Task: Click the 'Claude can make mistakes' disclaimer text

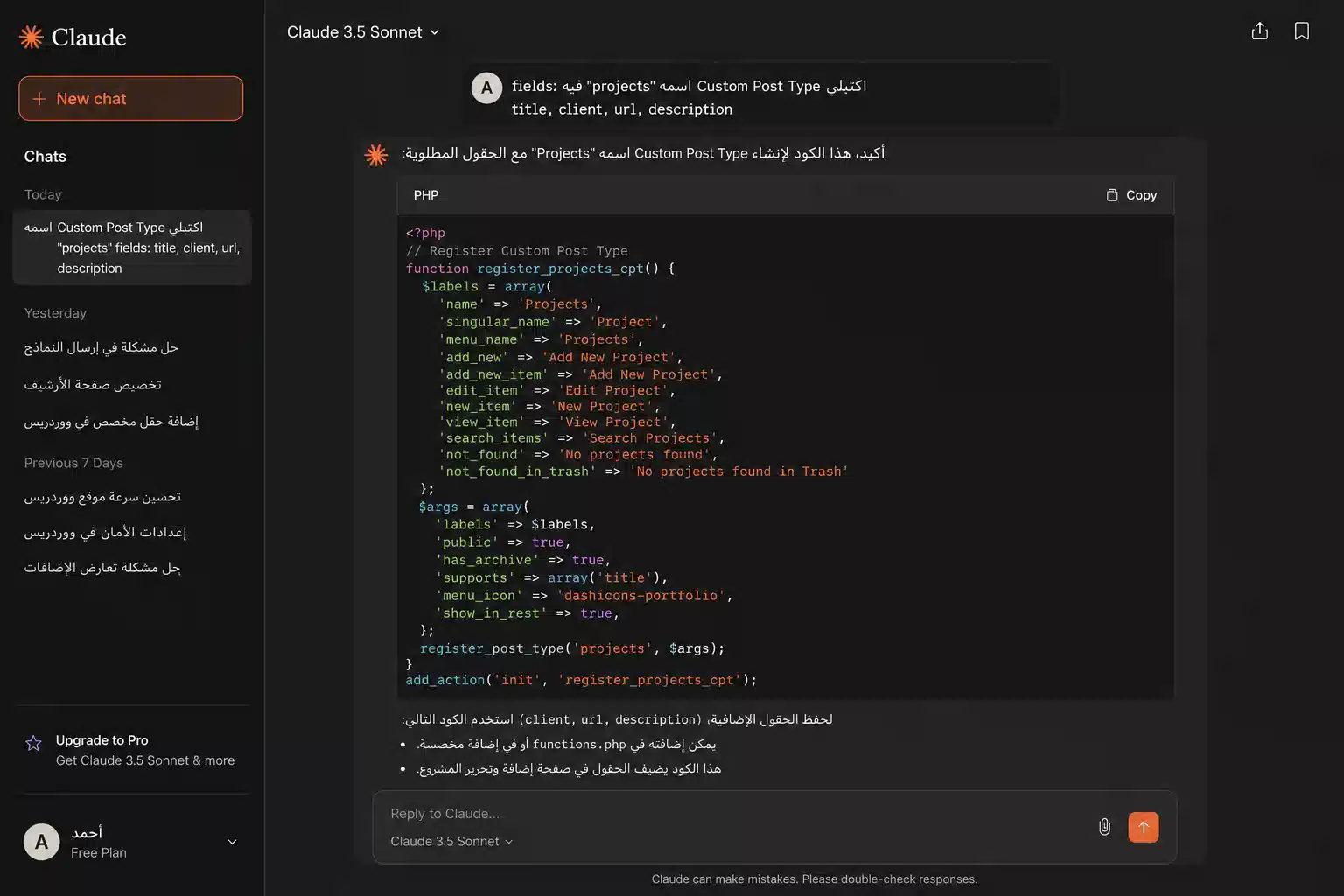Action: click(815, 879)
